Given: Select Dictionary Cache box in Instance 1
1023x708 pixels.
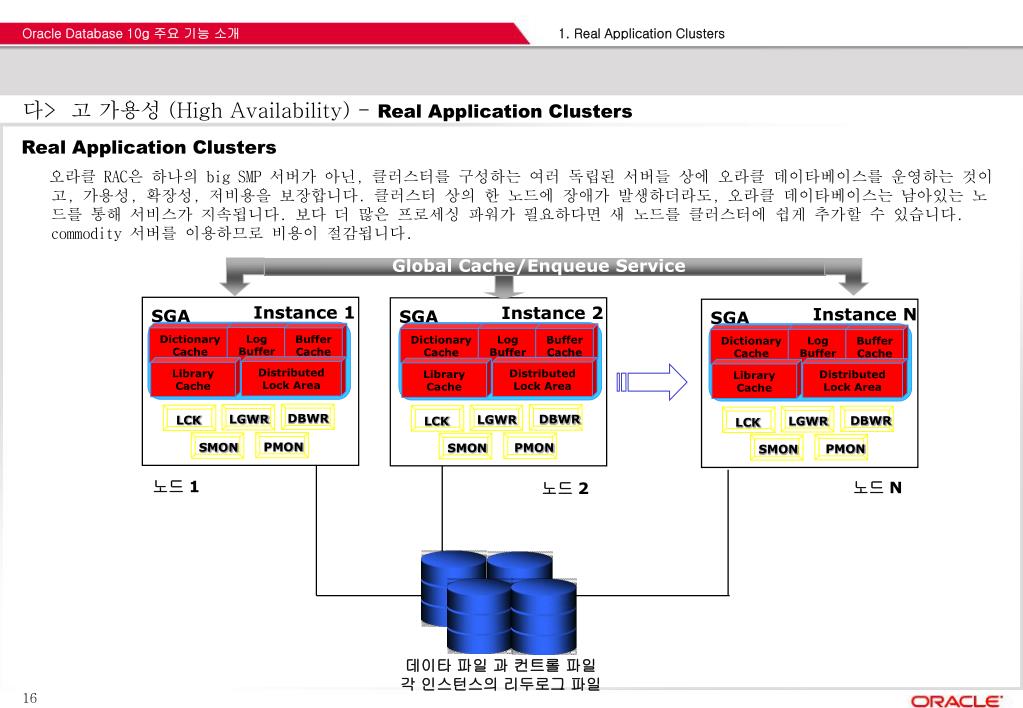Looking at the screenshot, I should [189, 345].
